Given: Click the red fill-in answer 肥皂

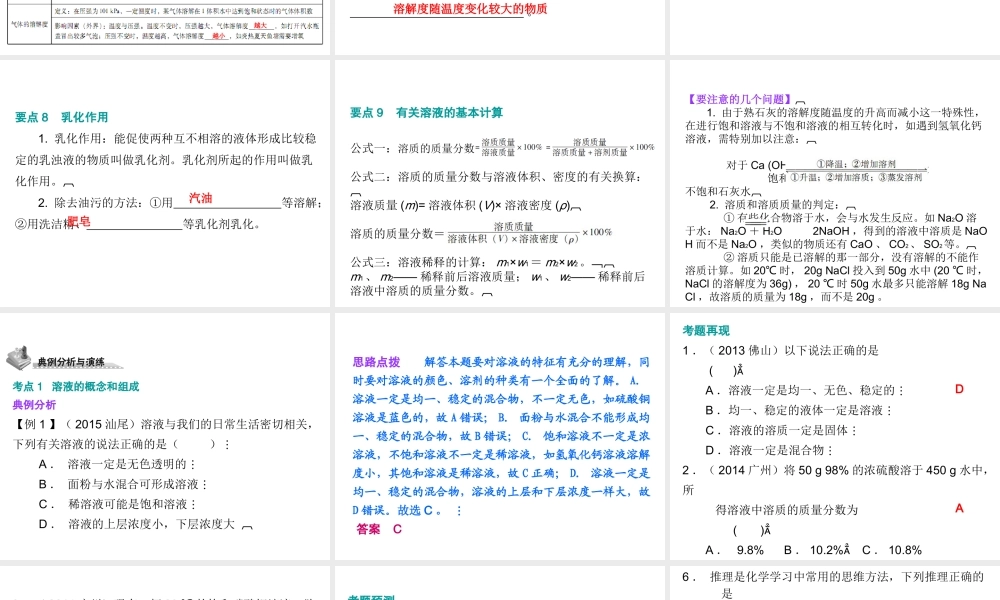Looking at the screenshot, I should pyautogui.click(x=79, y=221).
